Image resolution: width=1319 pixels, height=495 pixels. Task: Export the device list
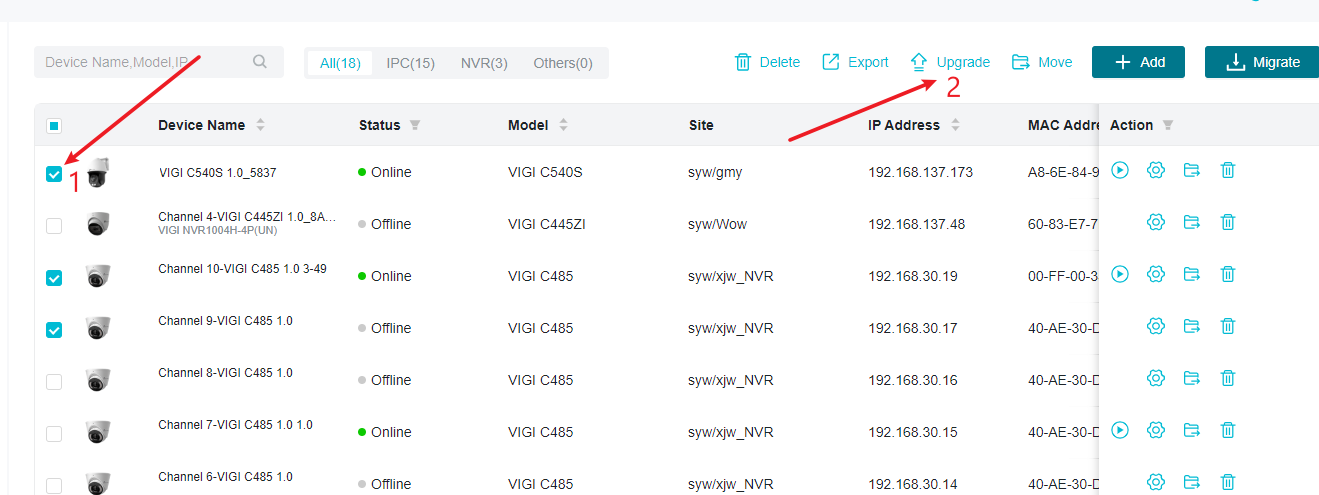tap(855, 62)
